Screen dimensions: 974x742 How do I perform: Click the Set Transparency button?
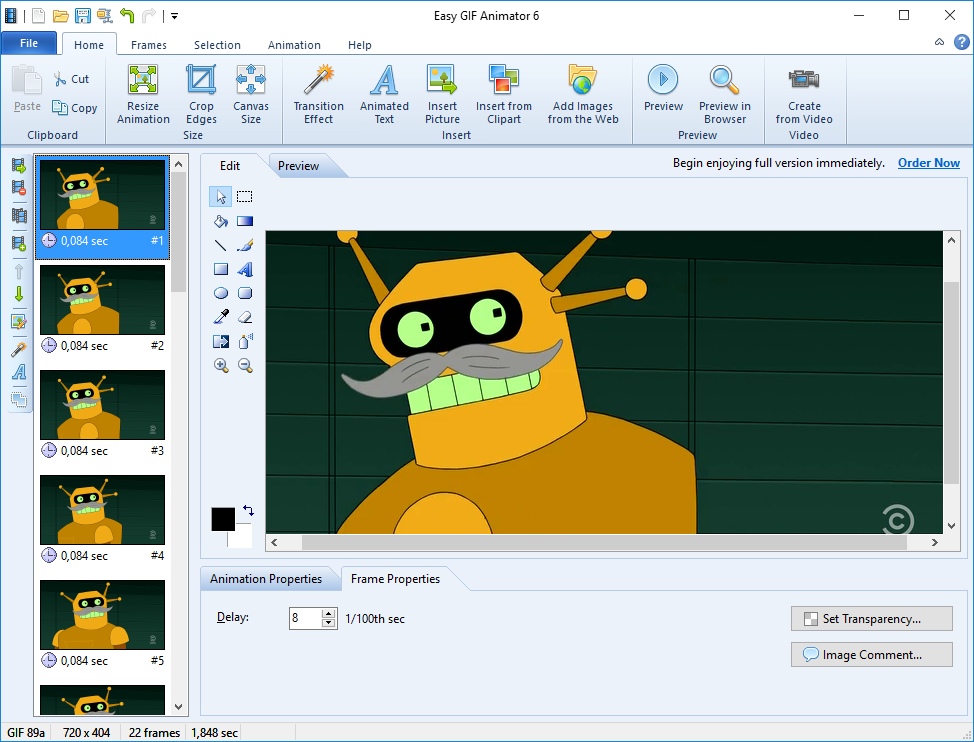872,618
